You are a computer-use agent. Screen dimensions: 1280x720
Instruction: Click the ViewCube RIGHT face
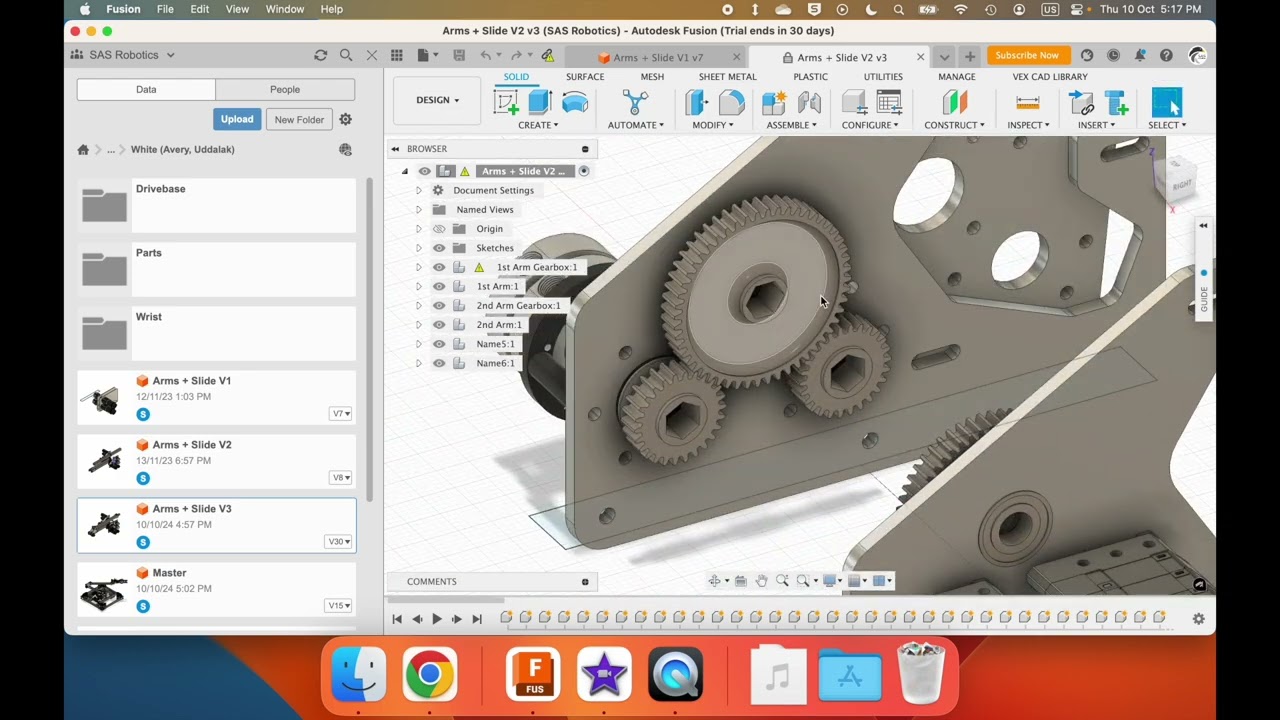1182,184
